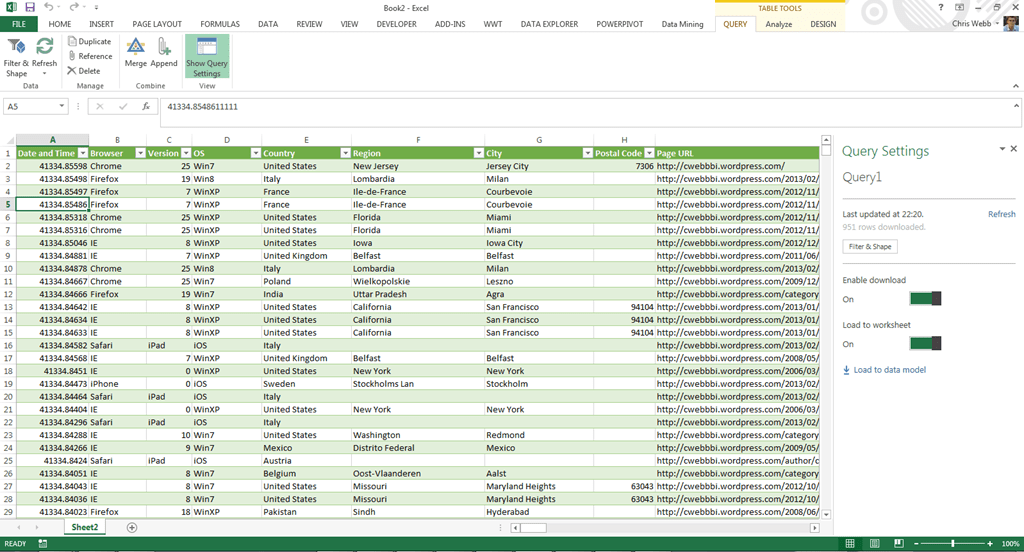Switch to the DATA EXPLORER ribbon tab
This screenshot has height=552, width=1024.
click(x=549, y=24)
